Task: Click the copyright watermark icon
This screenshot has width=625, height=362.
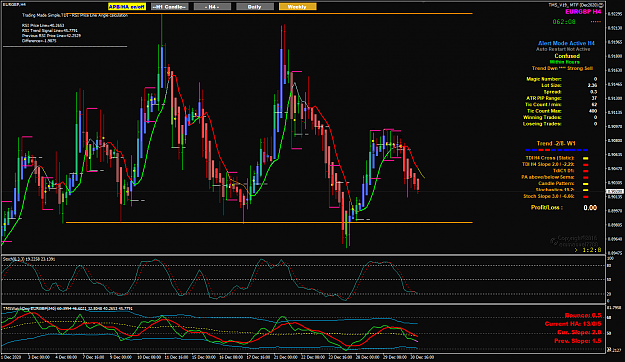Action: (x=554, y=241)
